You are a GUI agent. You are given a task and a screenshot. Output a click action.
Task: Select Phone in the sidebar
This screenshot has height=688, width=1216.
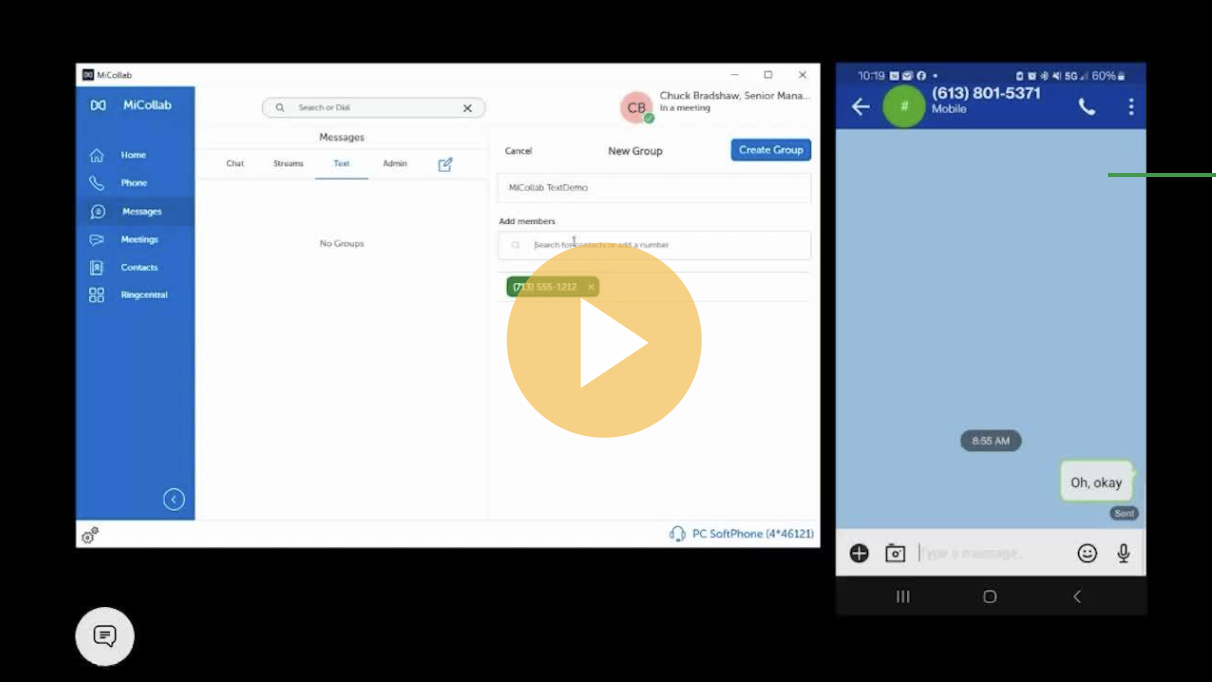133,183
